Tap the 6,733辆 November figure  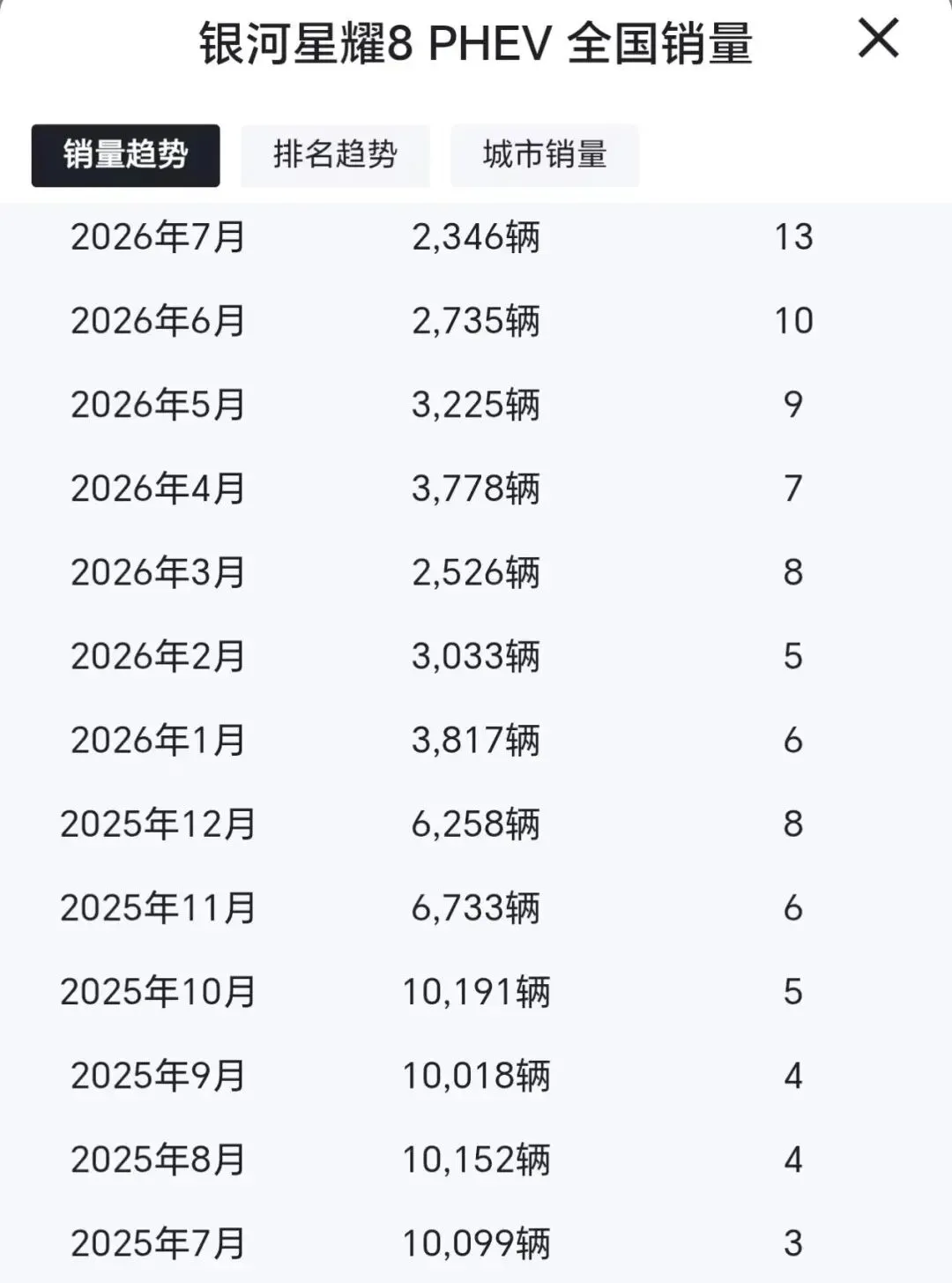click(476, 907)
